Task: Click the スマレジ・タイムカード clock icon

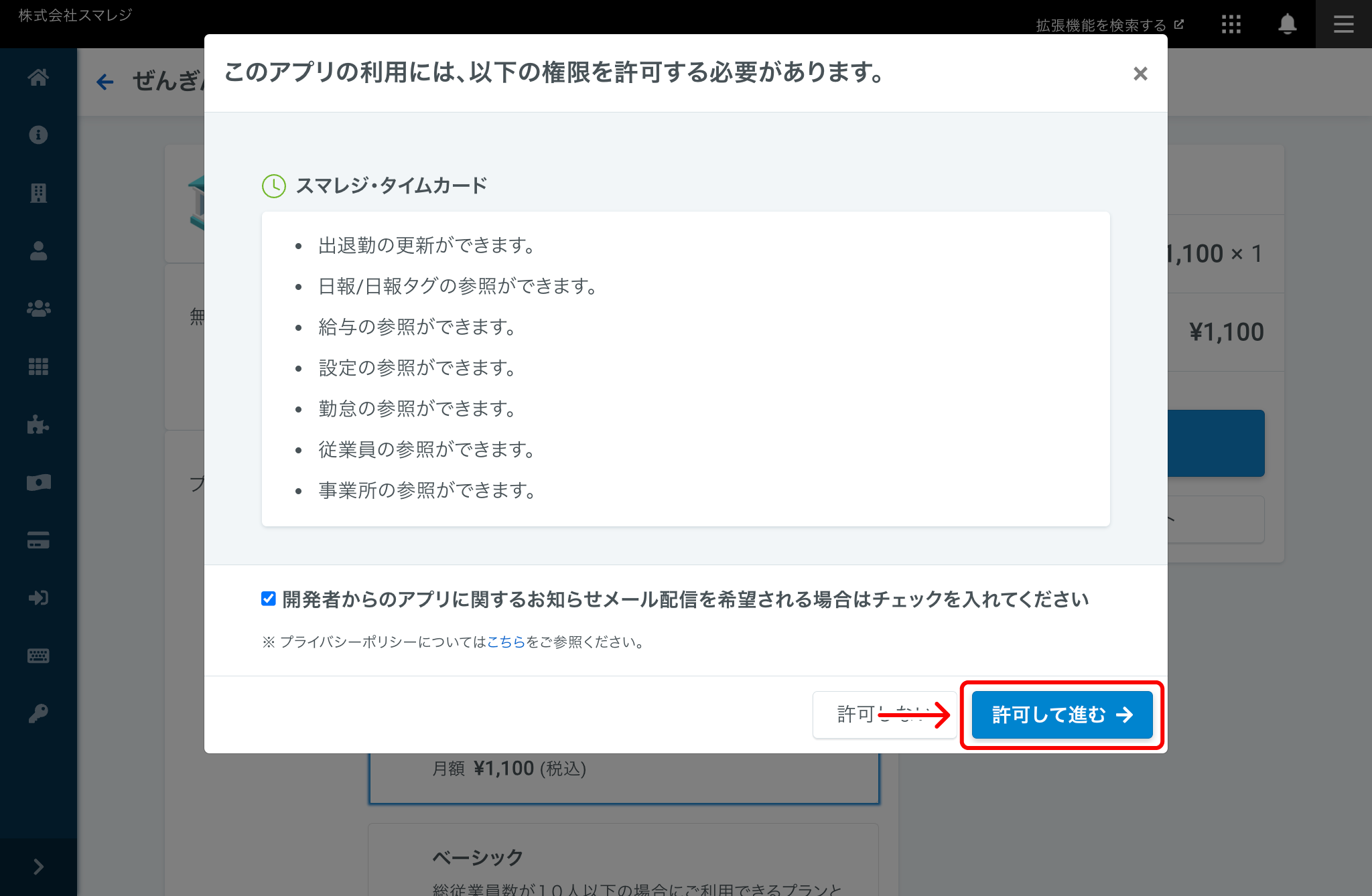Action: point(273,185)
